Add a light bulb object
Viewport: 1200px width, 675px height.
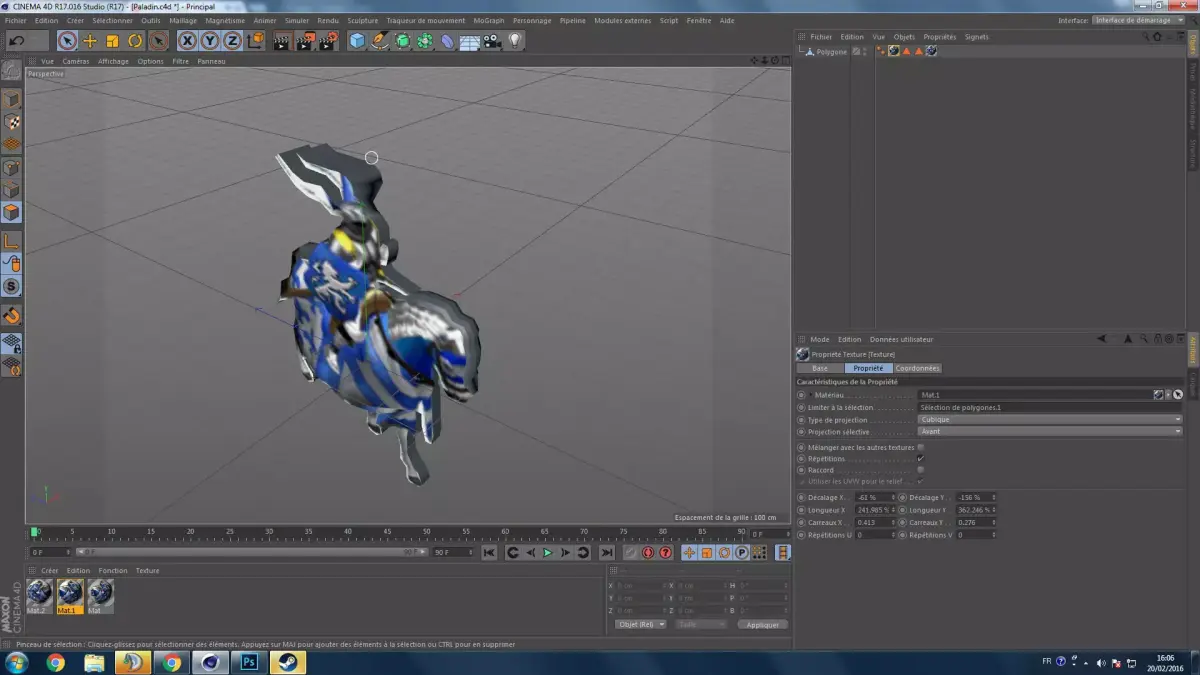pyautogui.click(x=515, y=41)
